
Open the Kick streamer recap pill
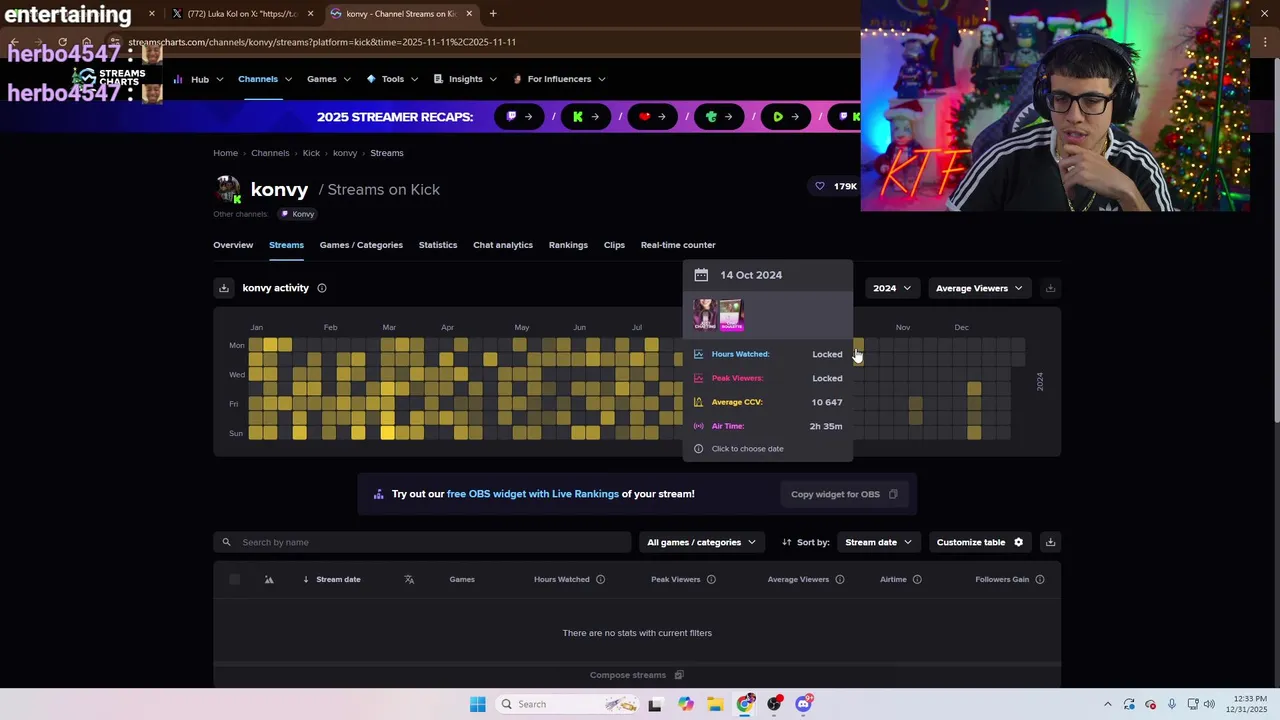click(x=586, y=117)
